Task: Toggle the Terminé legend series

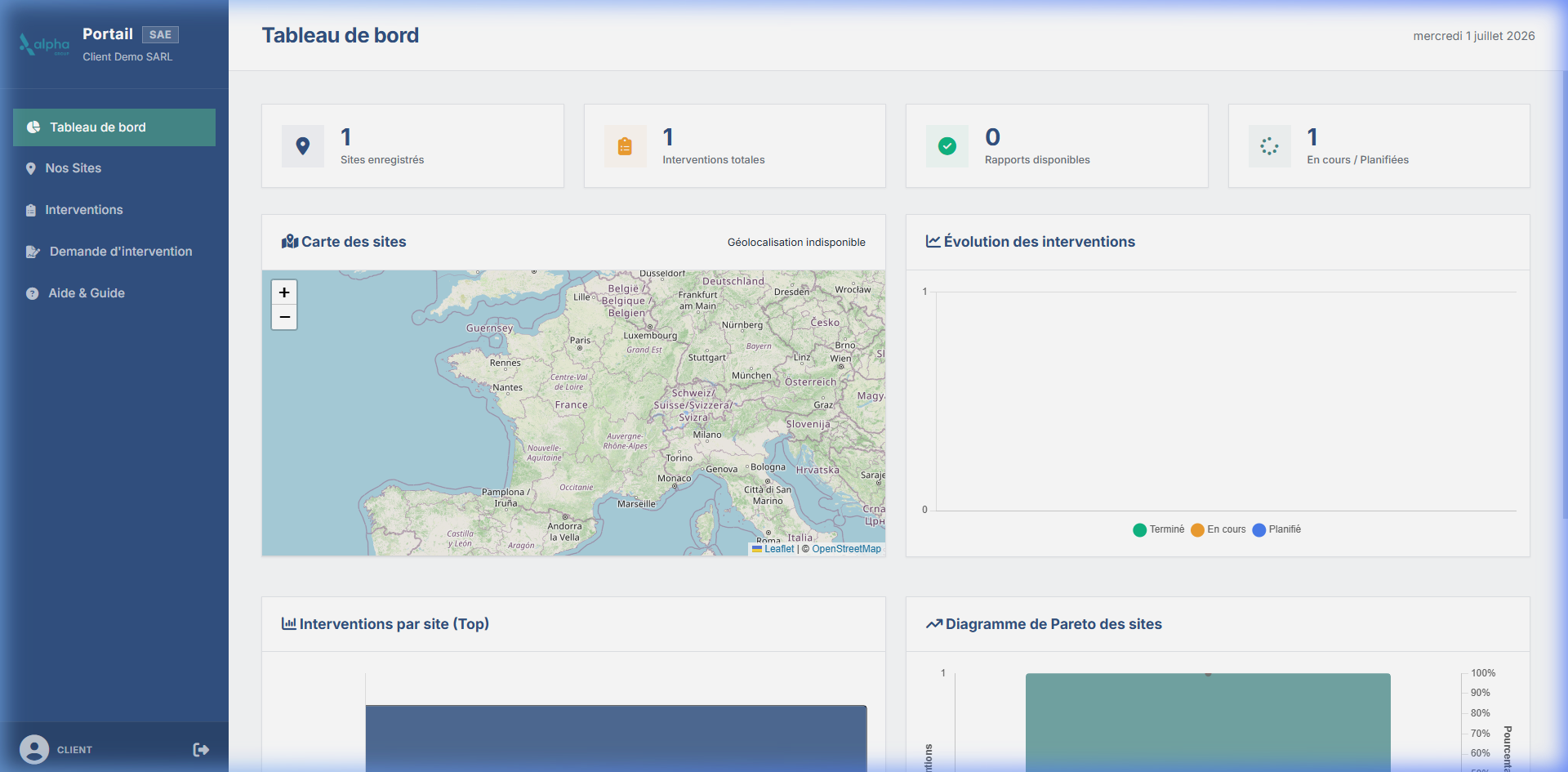Action: pos(1159,529)
